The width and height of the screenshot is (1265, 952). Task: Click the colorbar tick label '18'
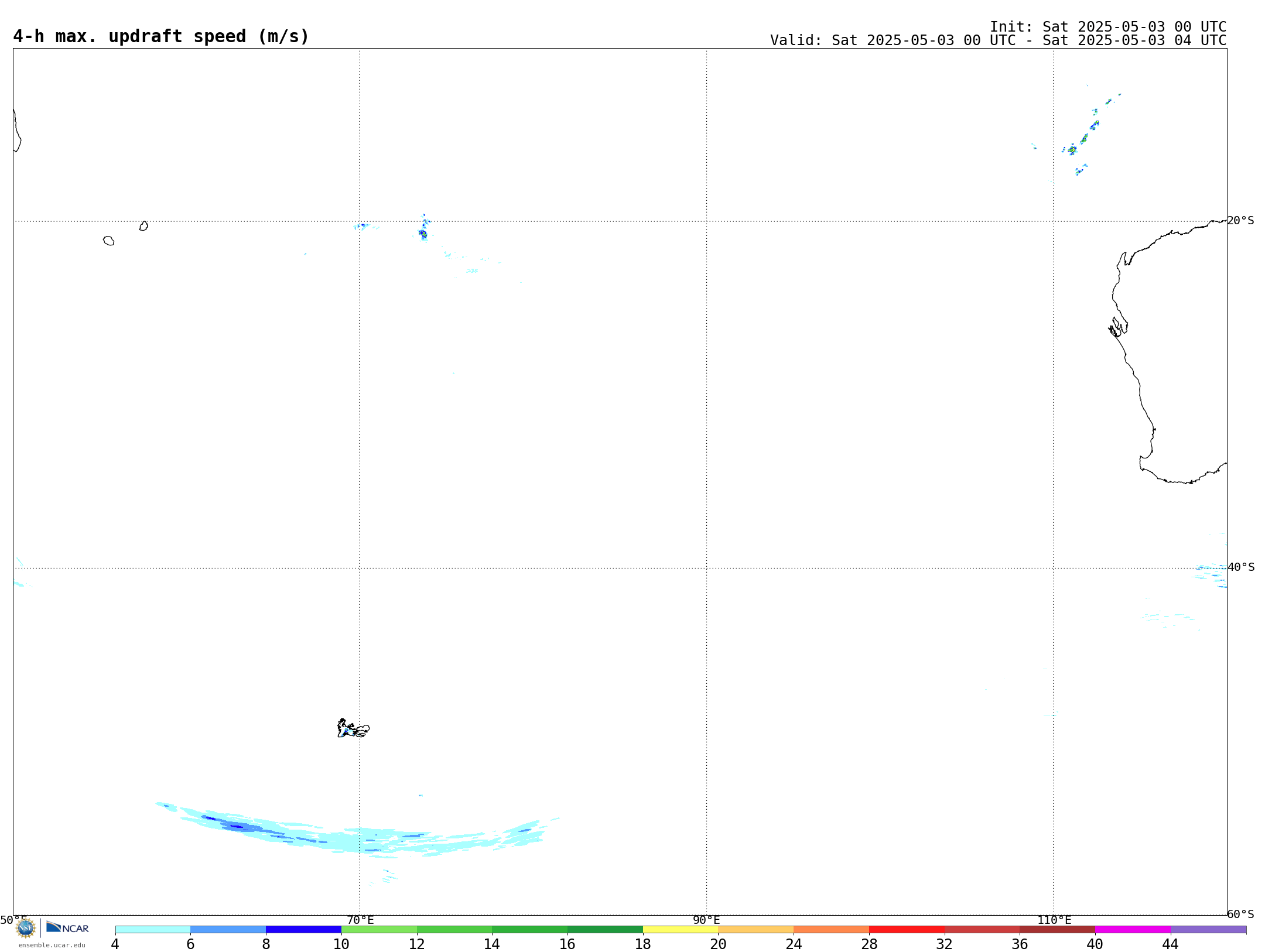(x=643, y=944)
